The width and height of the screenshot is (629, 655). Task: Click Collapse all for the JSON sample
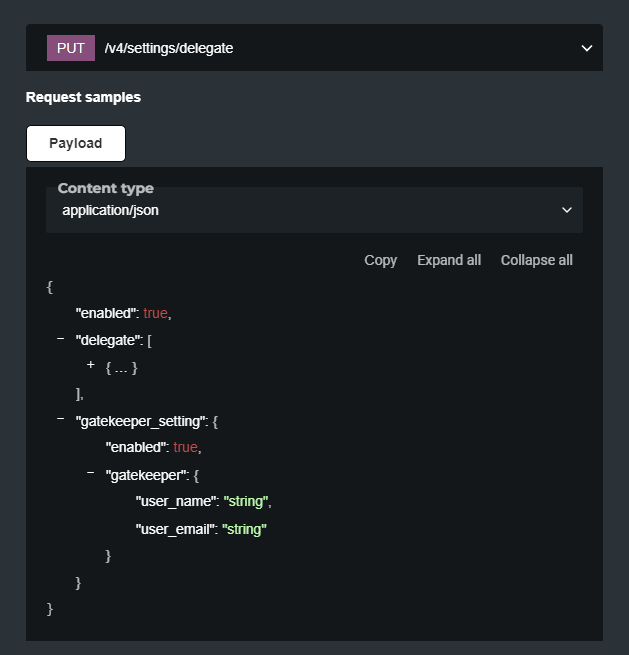(536, 260)
